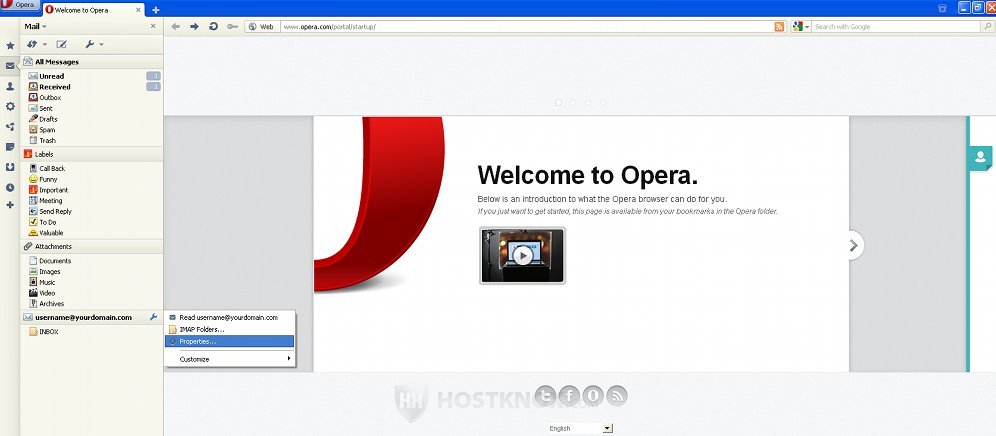Open the Downloads panel icon
The width and height of the screenshot is (996, 436).
pyautogui.click(x=10, y=167)
